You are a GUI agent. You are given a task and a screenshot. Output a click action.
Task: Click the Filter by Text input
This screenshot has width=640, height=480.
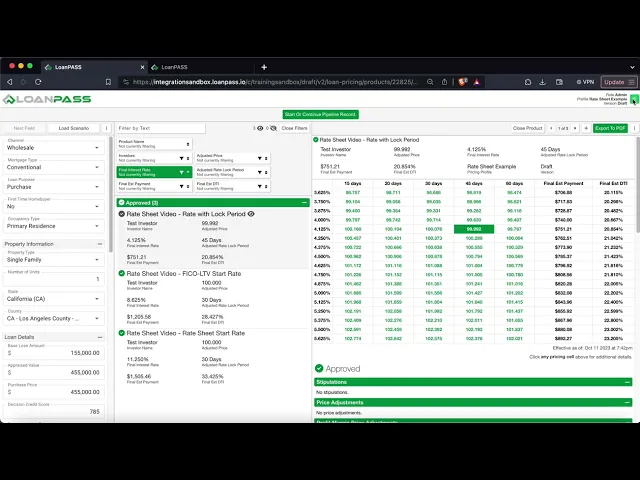(x=160, y=128)
